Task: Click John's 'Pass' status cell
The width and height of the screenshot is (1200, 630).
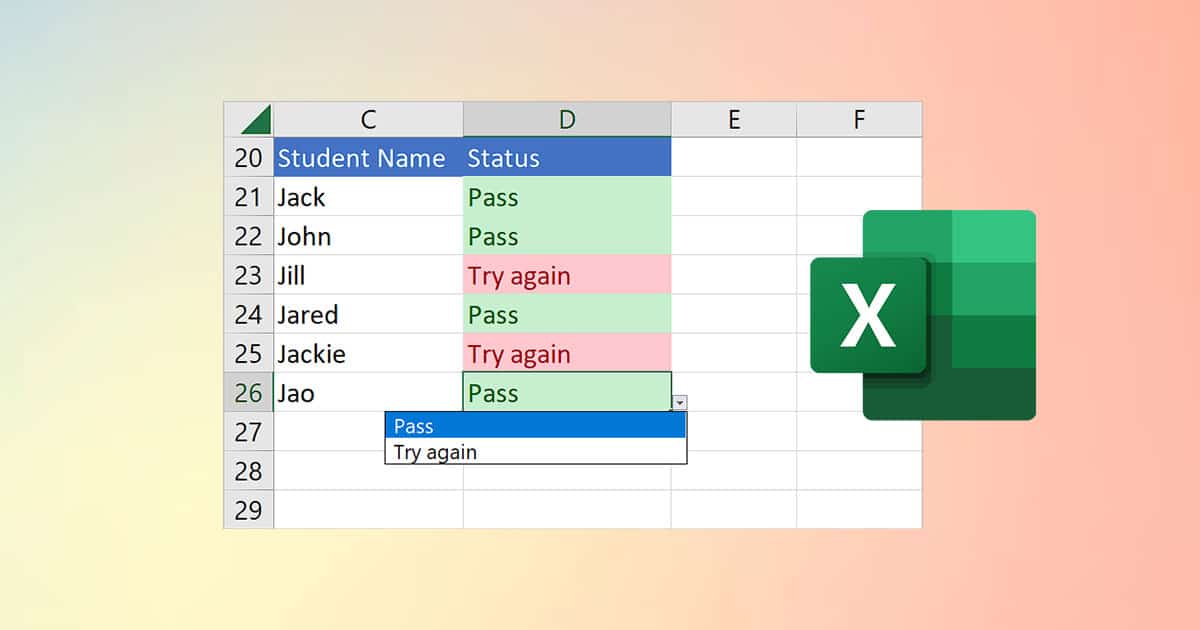Action: click(x=567, y=235)
